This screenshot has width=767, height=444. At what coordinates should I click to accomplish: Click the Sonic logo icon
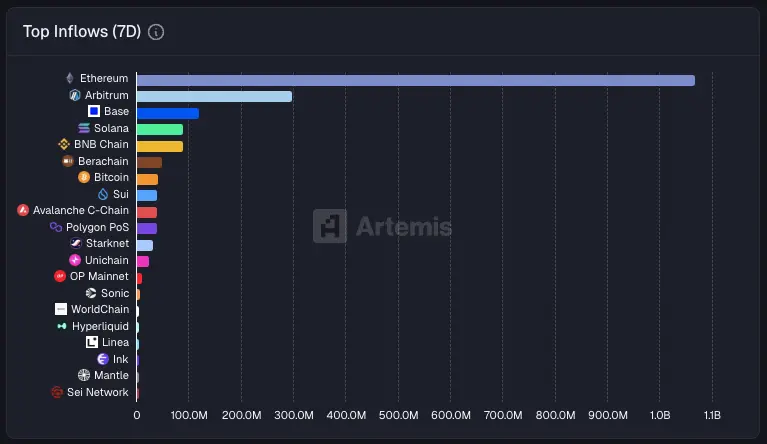pyautogui.click(x=91, y=293)
